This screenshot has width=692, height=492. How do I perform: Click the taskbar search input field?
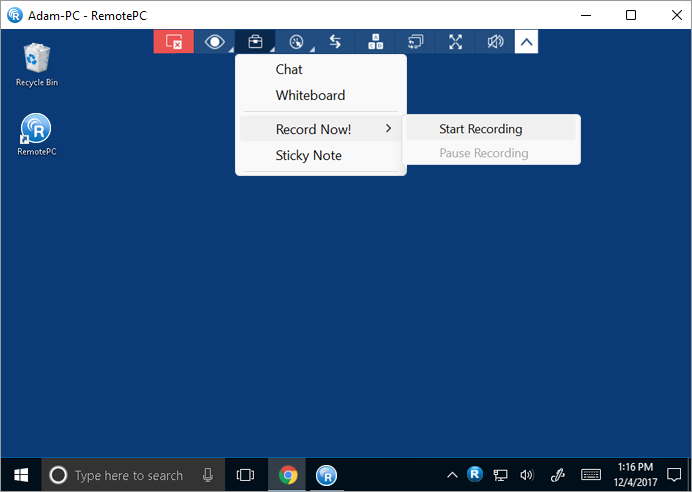click(130, 475)
